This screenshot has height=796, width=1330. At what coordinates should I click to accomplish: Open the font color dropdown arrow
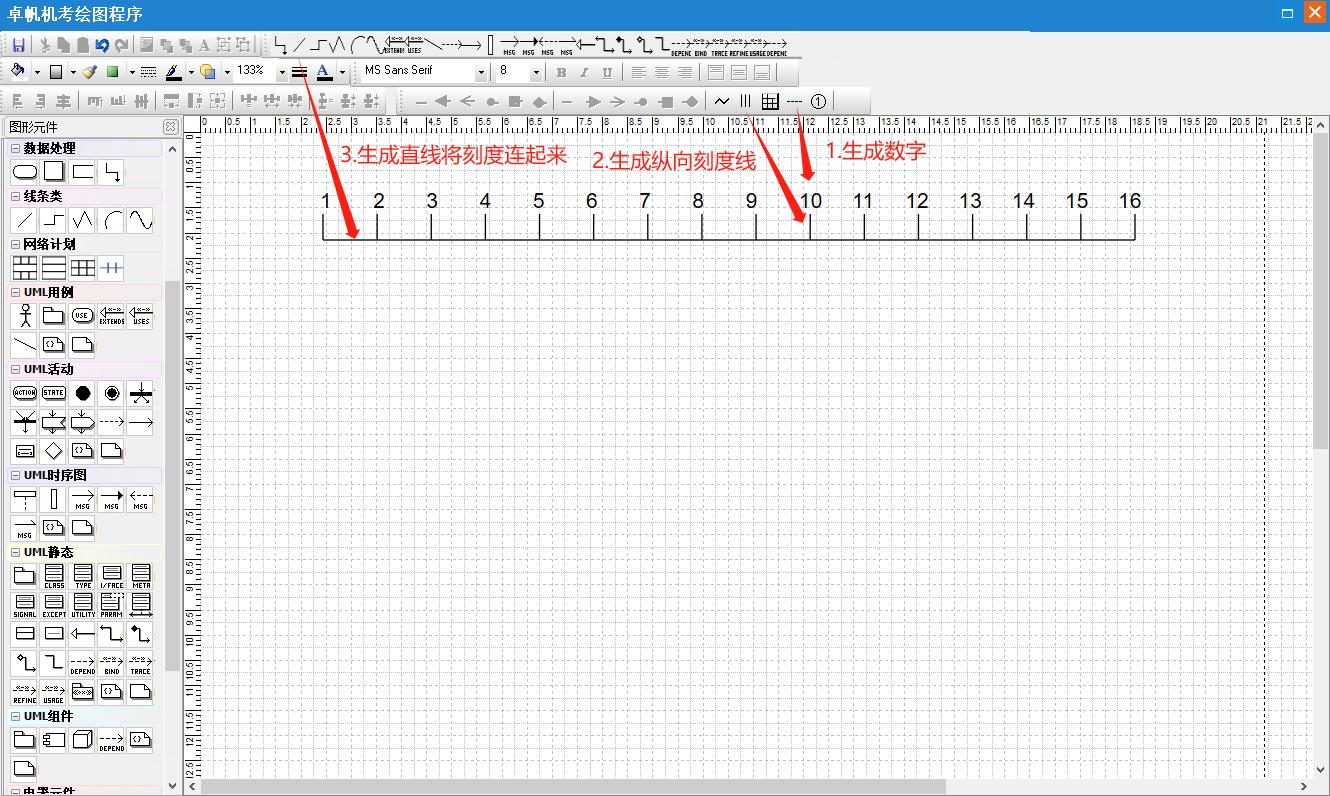(342, 72)
